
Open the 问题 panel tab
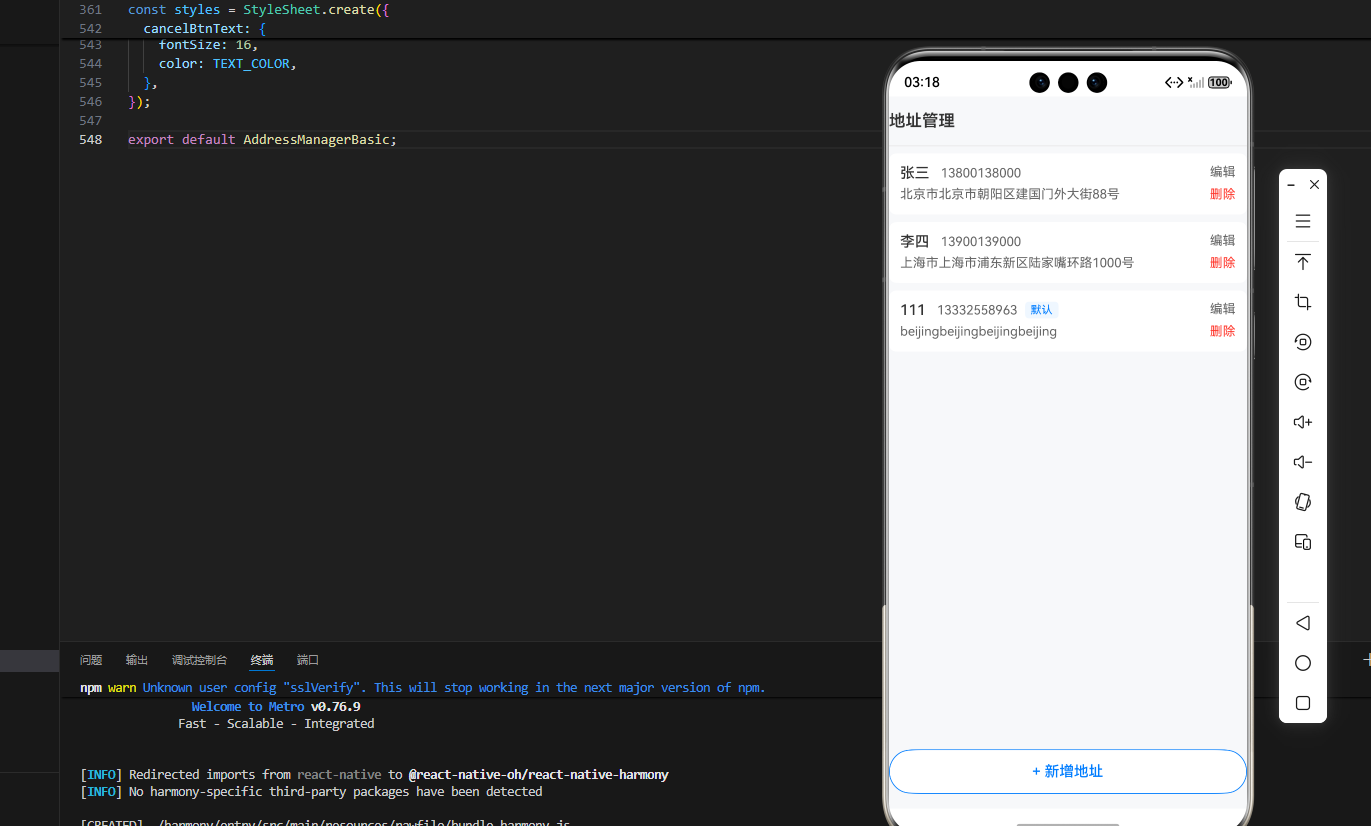(x=91, y=660)
